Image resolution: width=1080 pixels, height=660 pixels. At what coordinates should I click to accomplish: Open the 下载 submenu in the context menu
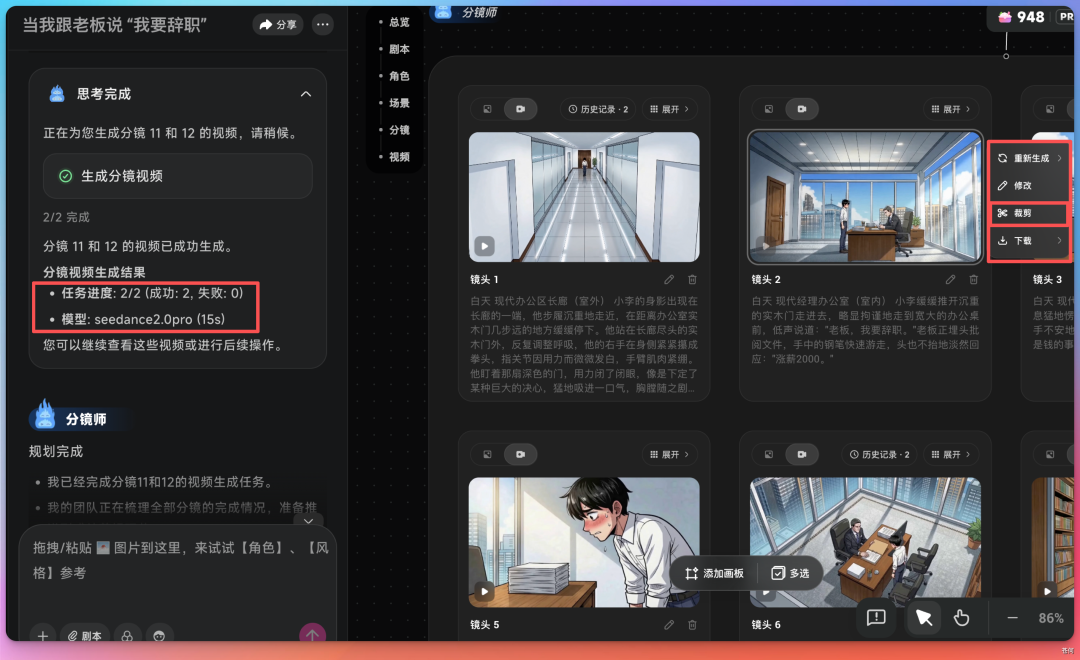tap(1023, 239)
